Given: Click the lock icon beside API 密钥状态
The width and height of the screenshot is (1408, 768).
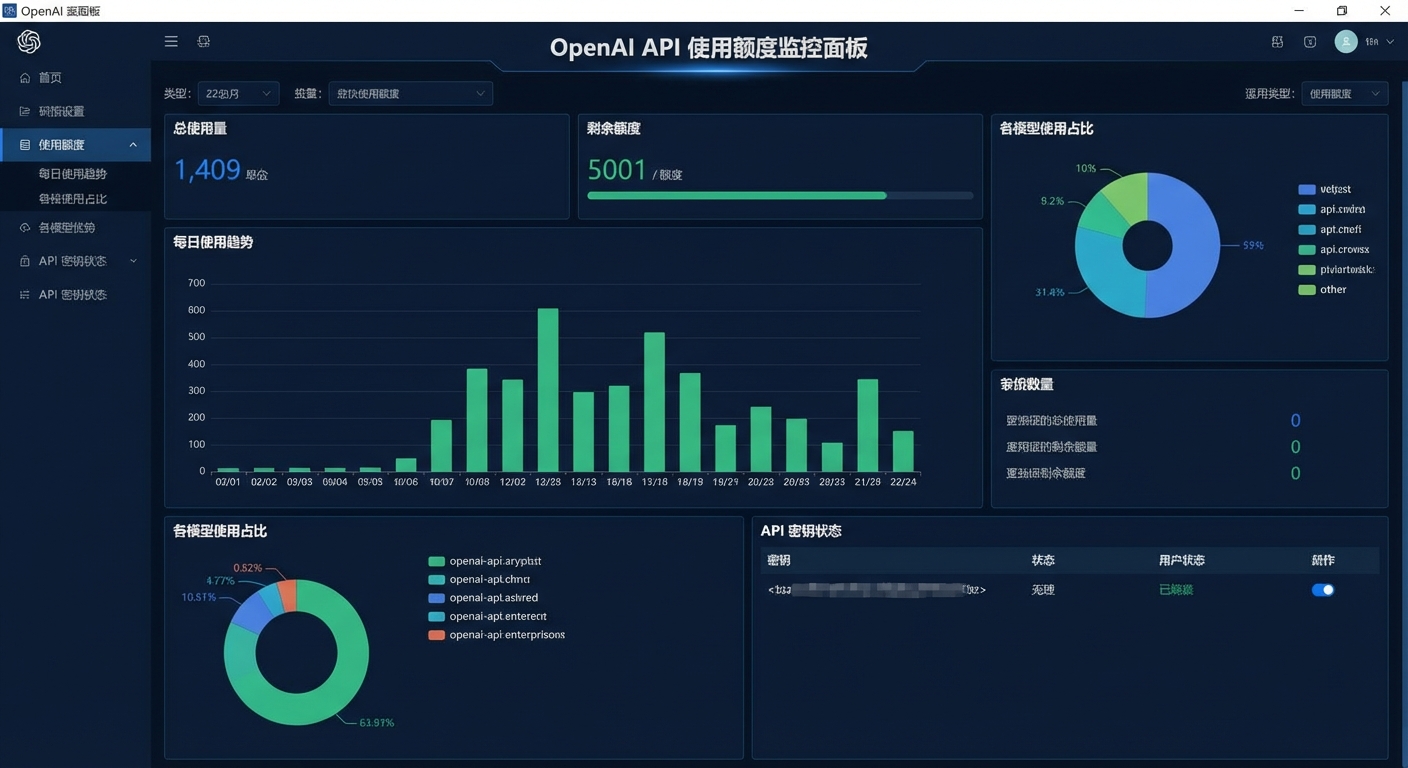Looking at the screenshot, I should pos(25,261).
